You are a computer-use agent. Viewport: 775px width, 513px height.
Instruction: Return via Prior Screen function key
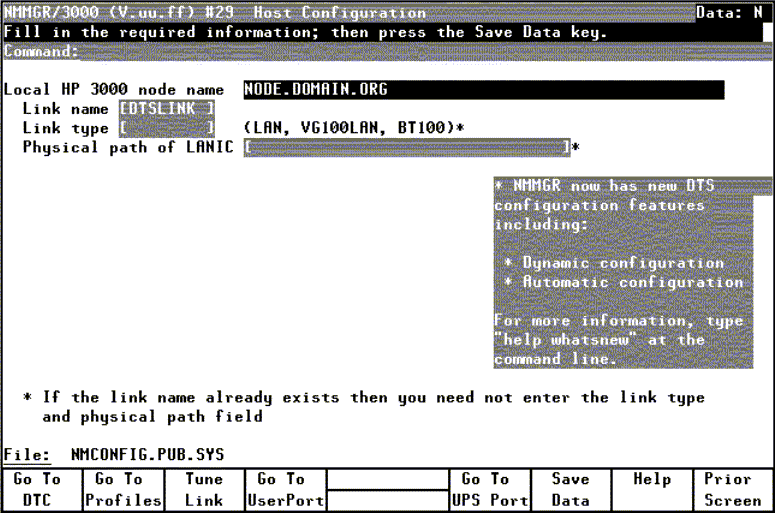733,490
